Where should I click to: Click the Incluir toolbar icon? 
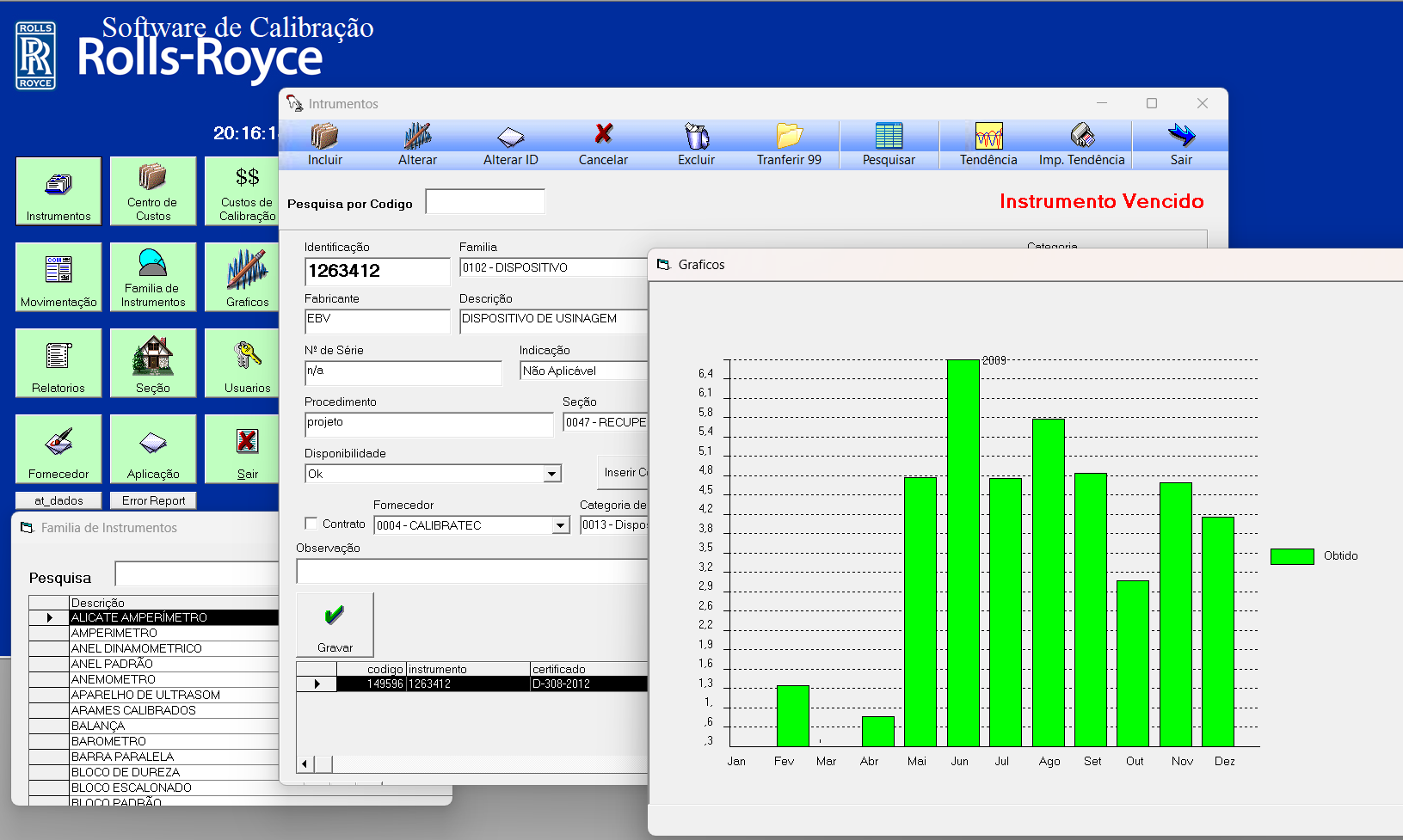tap(324, 137)
